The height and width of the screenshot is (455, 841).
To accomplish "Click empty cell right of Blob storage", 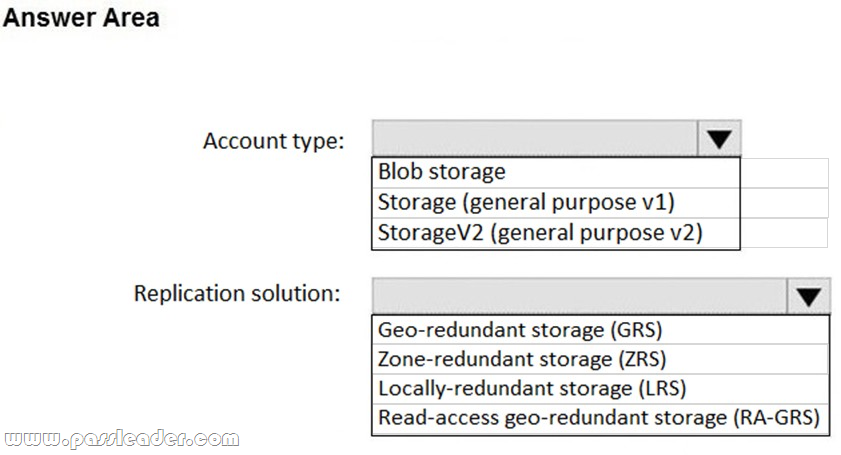I will (784, 172).
